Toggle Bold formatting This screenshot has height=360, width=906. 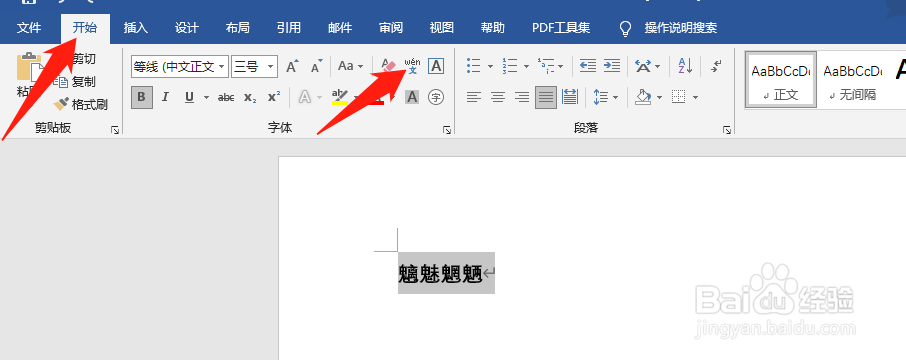coord(142,97)
